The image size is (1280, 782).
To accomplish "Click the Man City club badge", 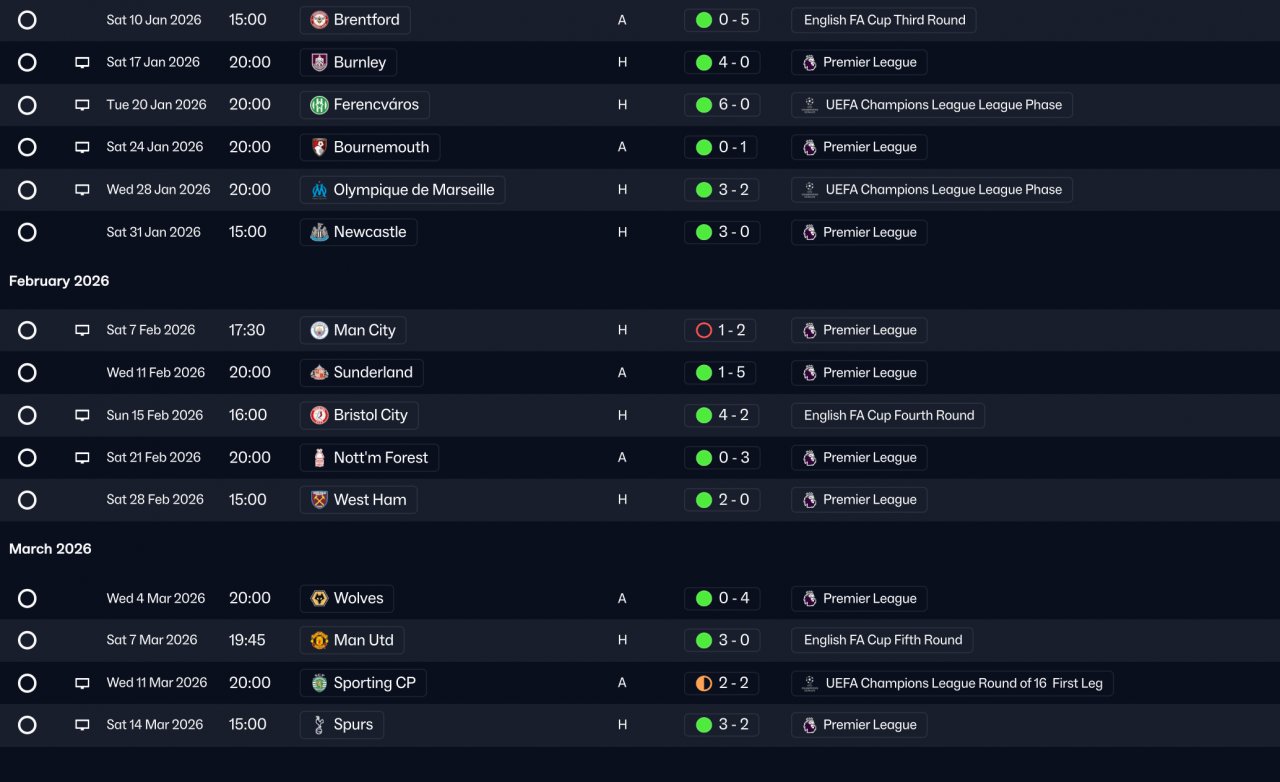I will point(319,330).
